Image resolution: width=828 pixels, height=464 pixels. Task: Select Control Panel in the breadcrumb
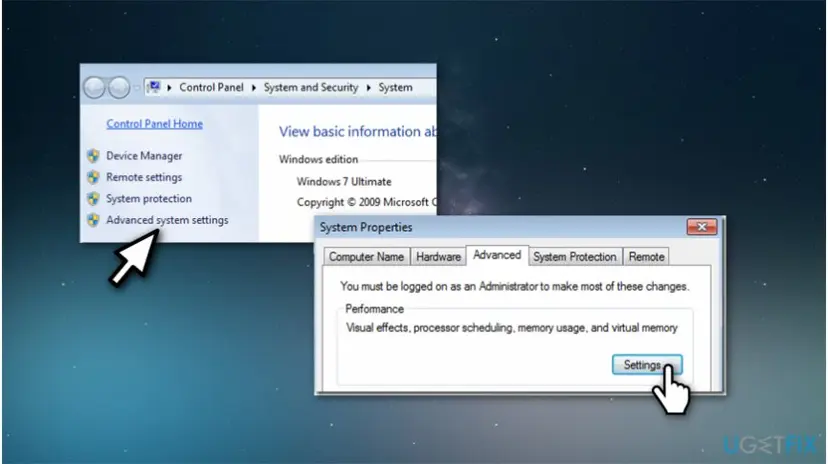click(x=211, y=88)
